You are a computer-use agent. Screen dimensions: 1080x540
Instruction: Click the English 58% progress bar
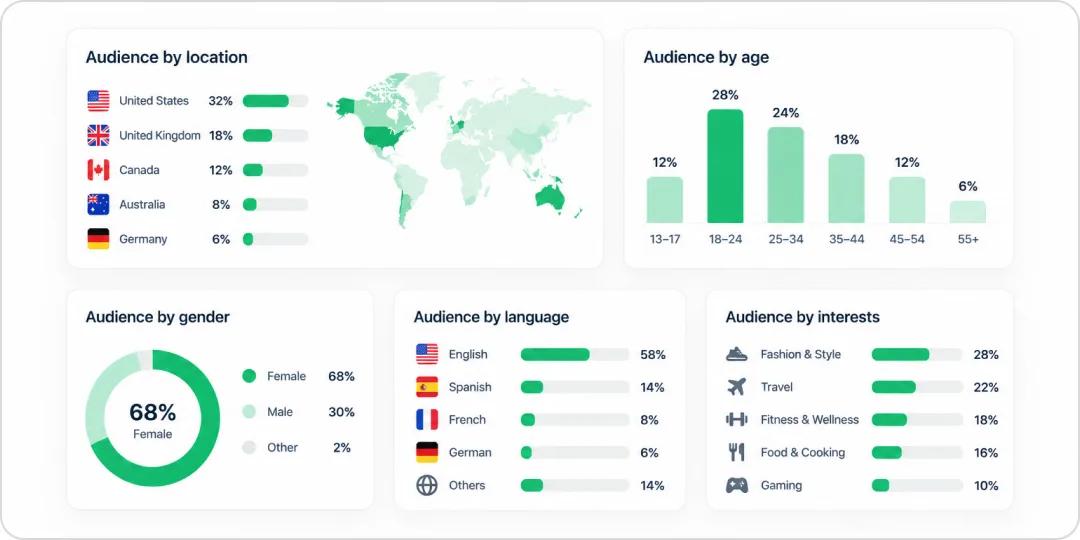click(575, 354)
